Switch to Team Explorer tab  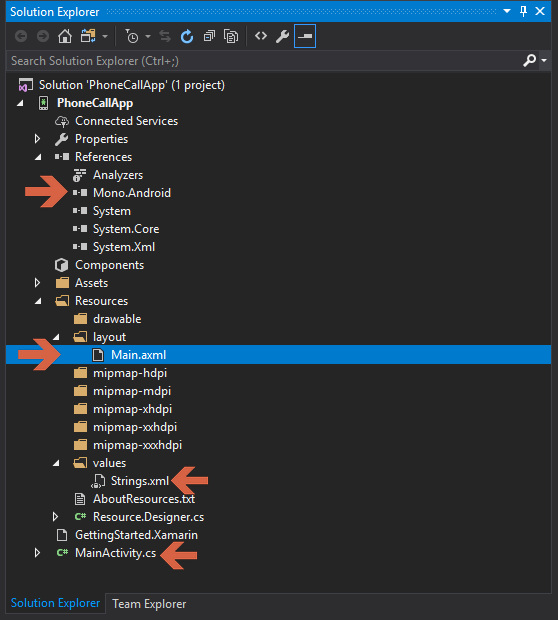(x=149, y=604)
